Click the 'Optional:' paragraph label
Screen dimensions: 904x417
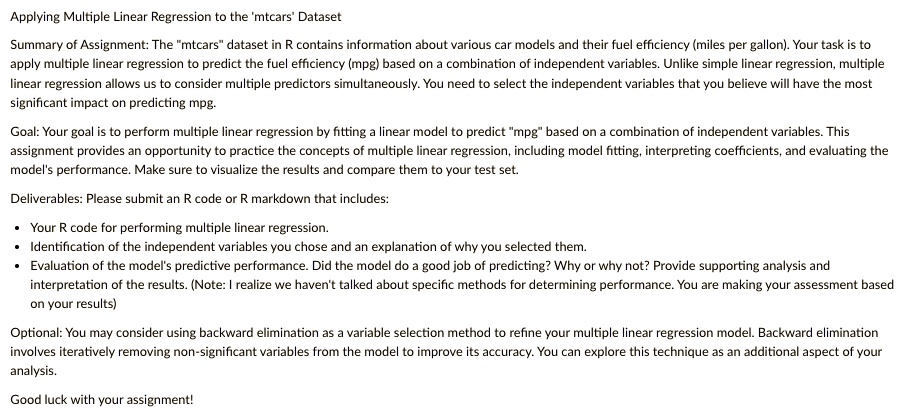[36, 333]
